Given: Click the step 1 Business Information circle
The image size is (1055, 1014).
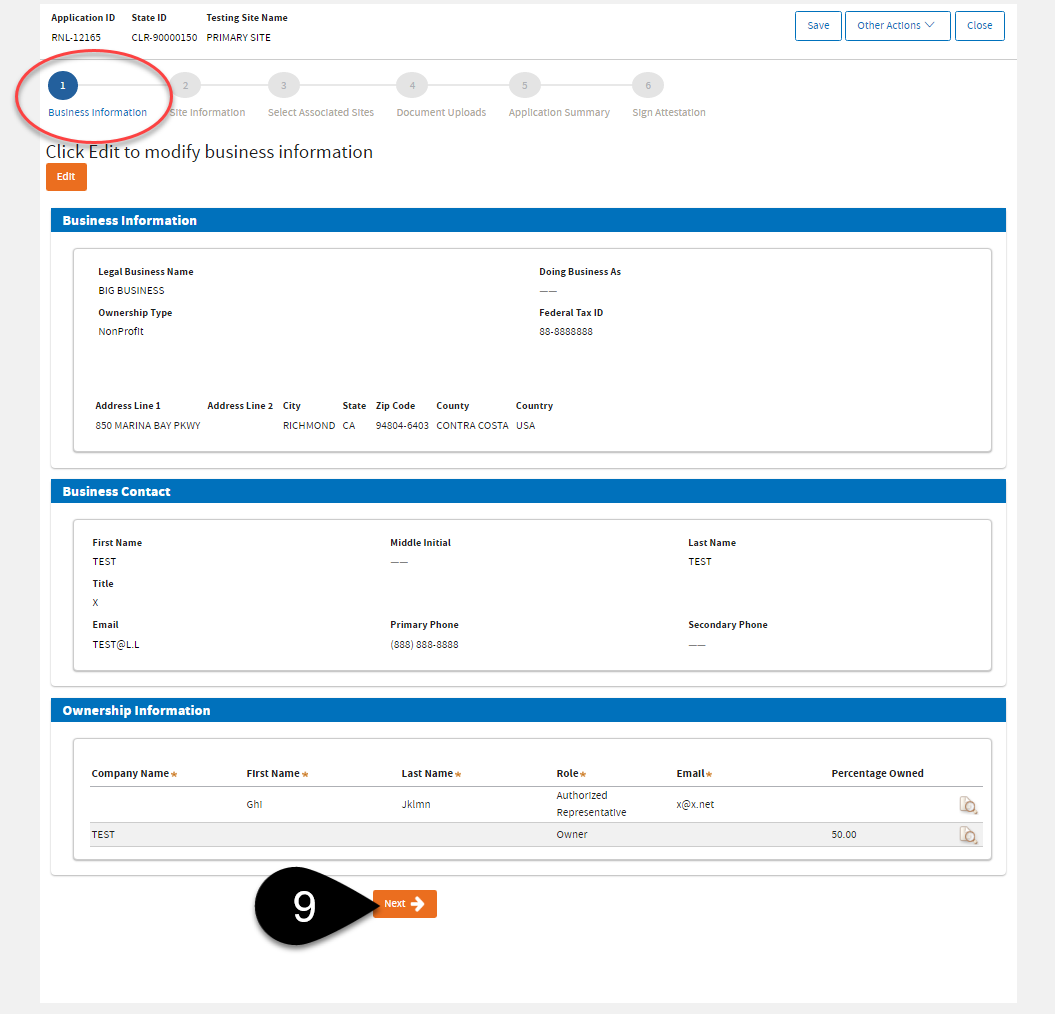Looking at the screenshot, I should point(62,85).
